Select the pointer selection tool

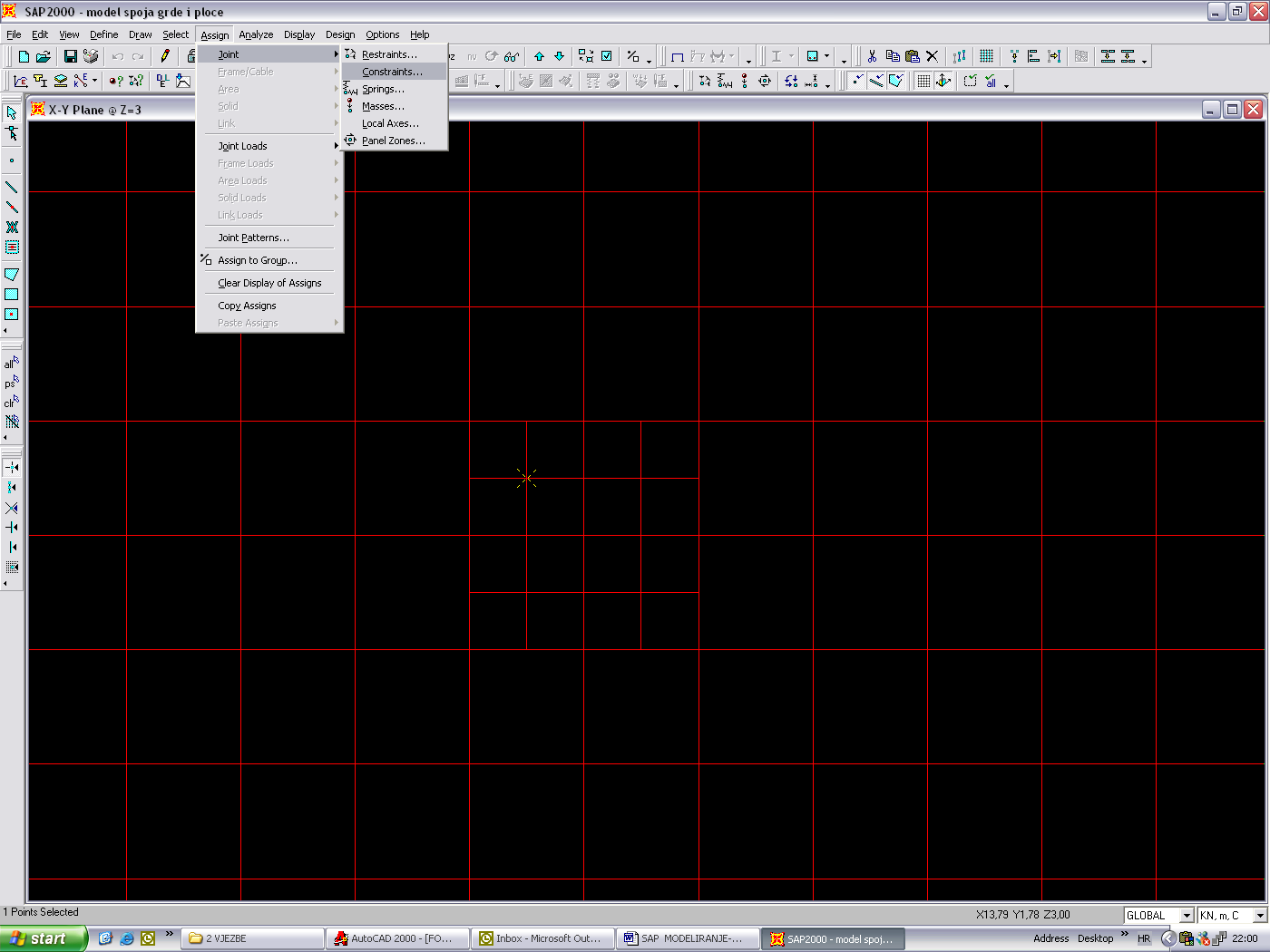tap(12, 113)
